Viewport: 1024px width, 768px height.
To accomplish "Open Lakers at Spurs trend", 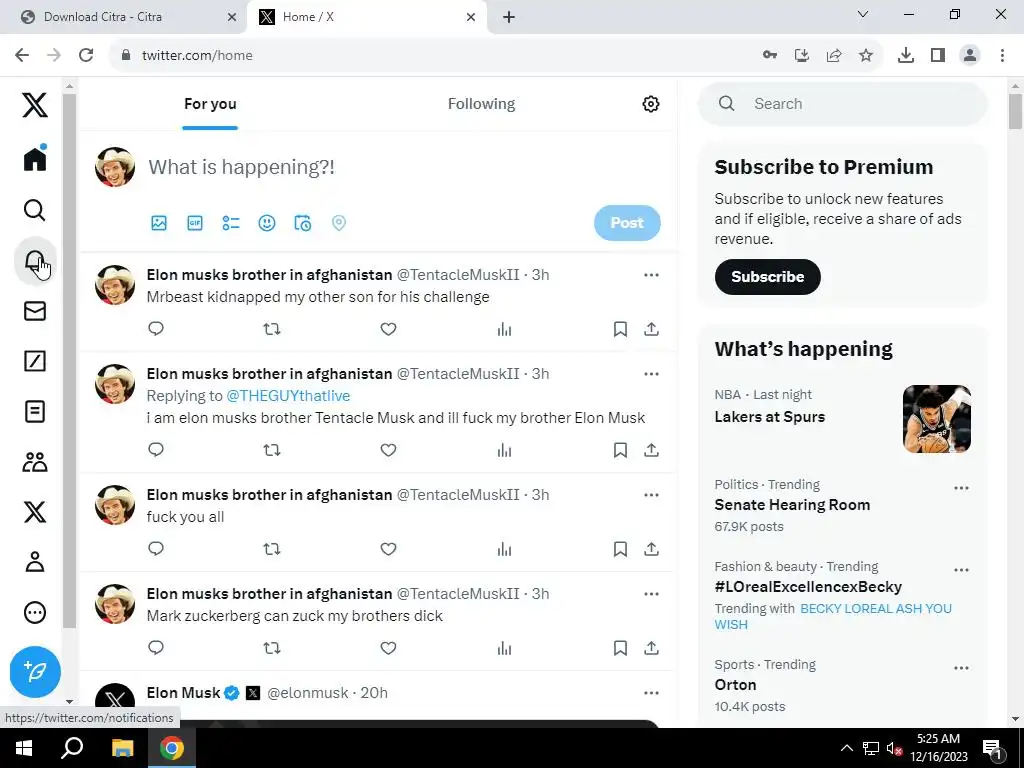I will [x=769, y=417].
